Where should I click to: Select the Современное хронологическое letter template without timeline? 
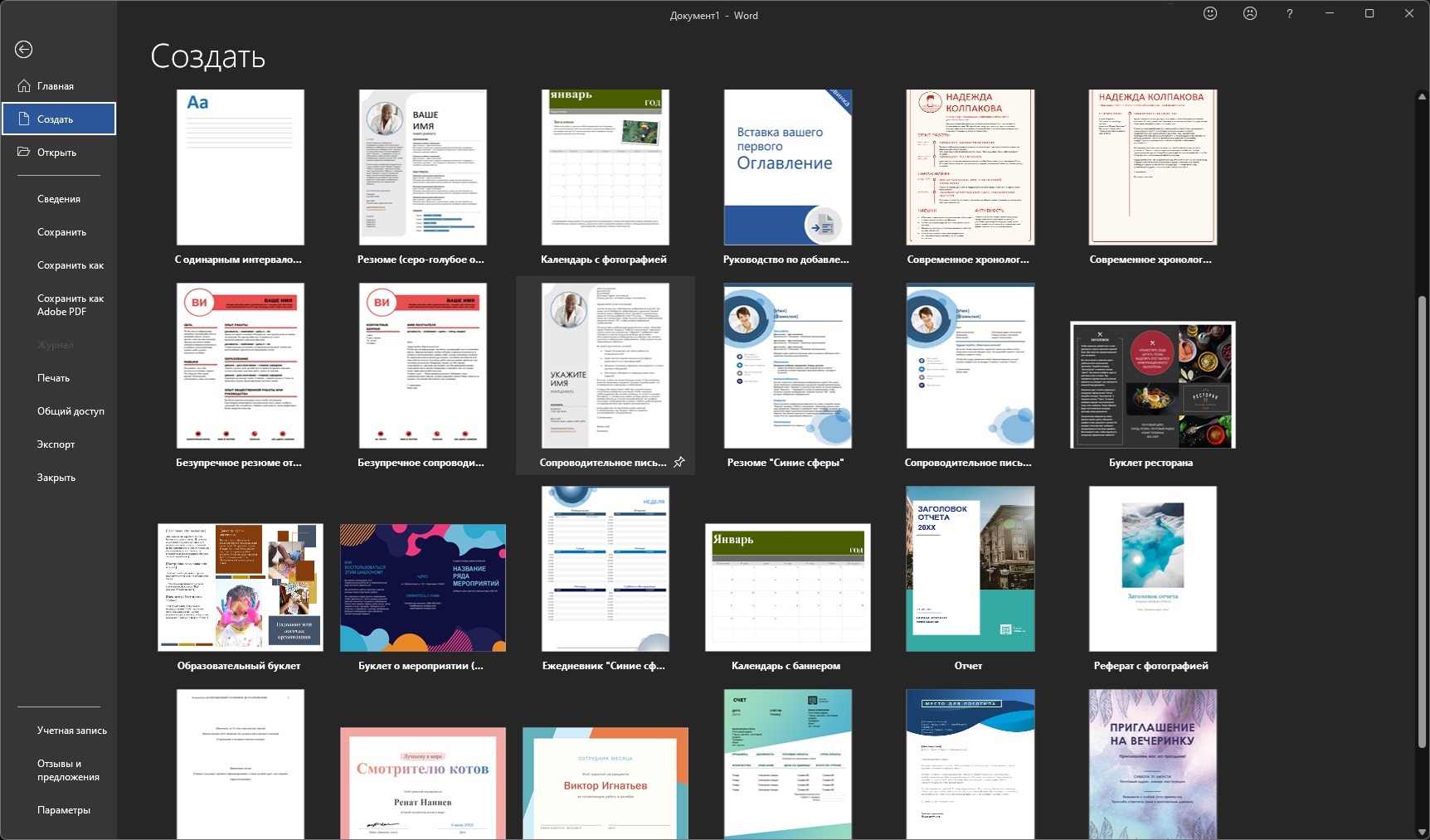(x=1152, y=168)
